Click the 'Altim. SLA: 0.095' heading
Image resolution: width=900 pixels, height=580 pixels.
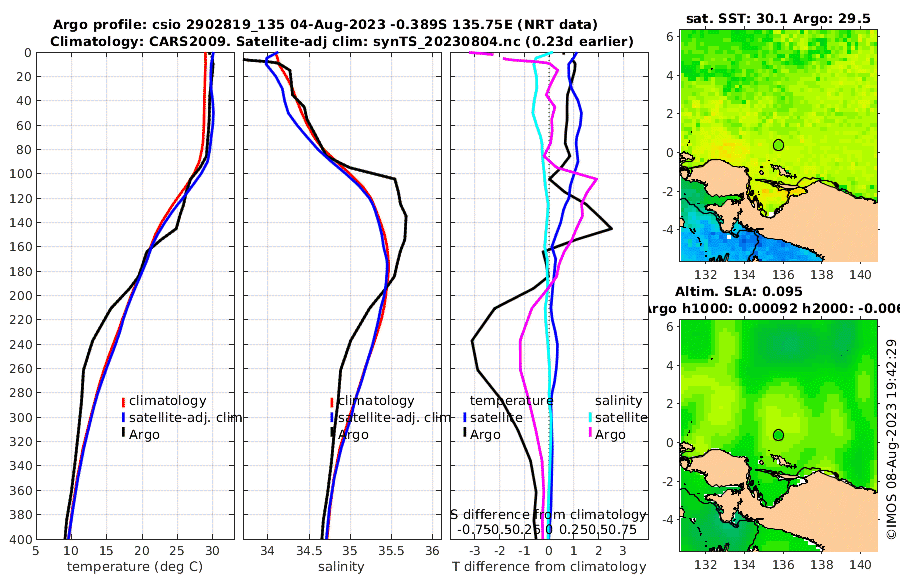[739, 292]
